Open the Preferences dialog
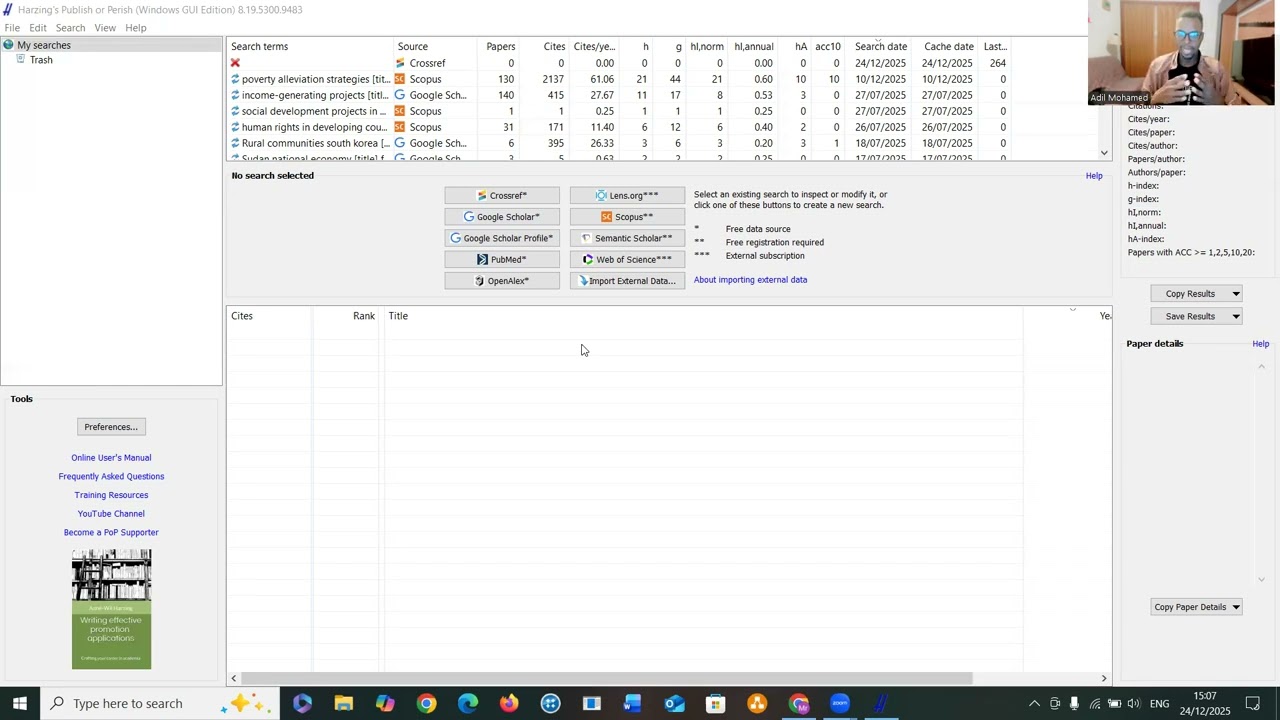The image size is (1280, 720). click(x=111, y=427)
